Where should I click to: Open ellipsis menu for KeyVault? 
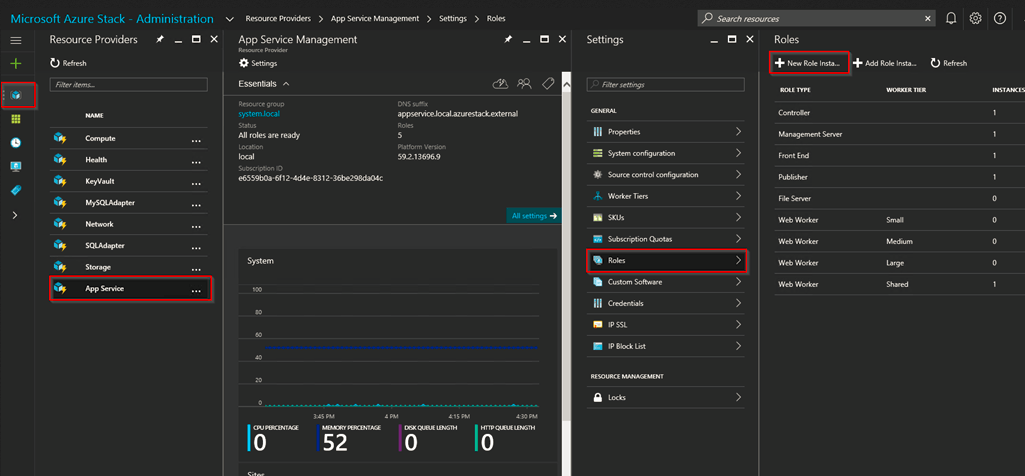pos(195,184)
